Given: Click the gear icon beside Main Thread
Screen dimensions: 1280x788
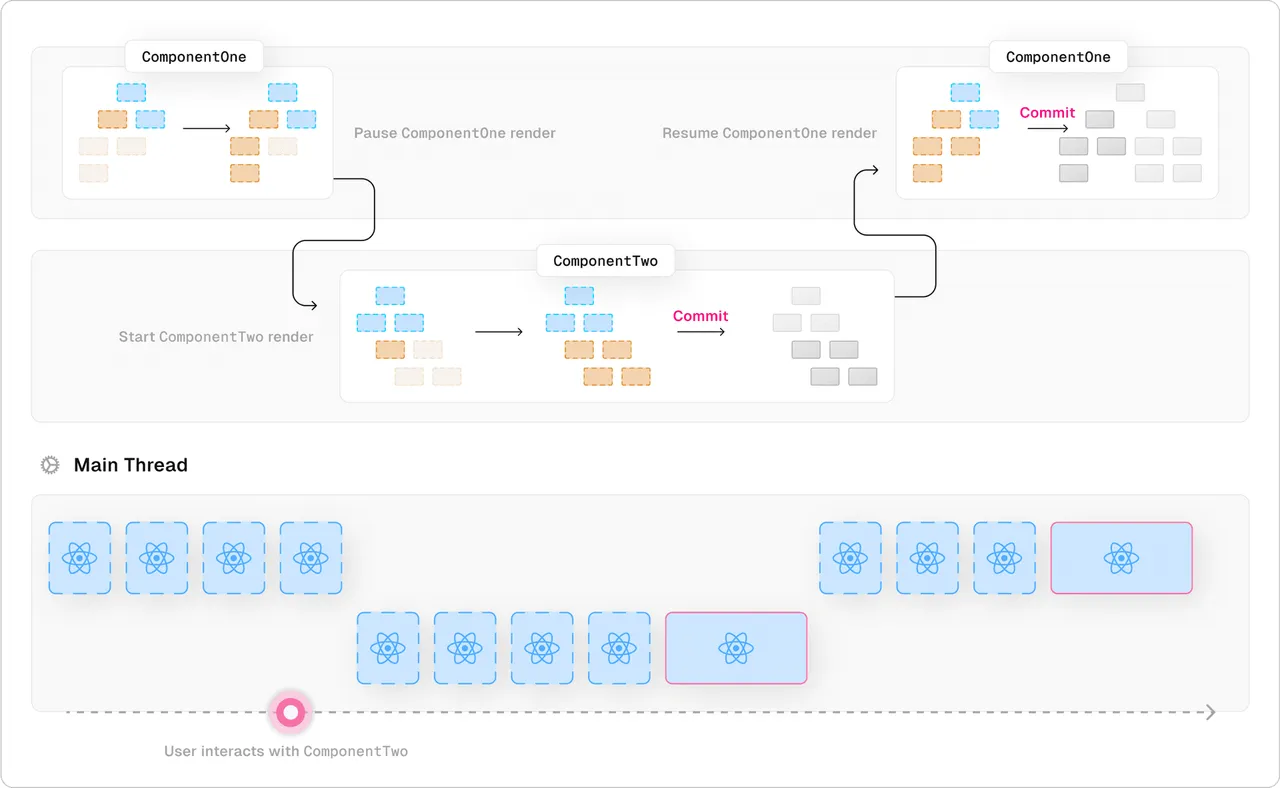Looking at the screenshot, I should [49, 465].
